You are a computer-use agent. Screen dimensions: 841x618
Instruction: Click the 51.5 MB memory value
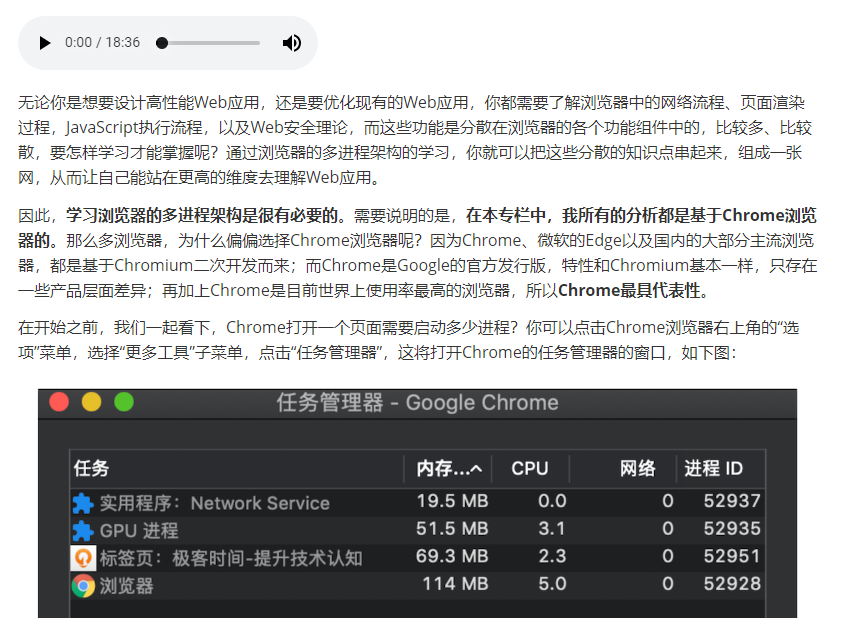(452, 528)
